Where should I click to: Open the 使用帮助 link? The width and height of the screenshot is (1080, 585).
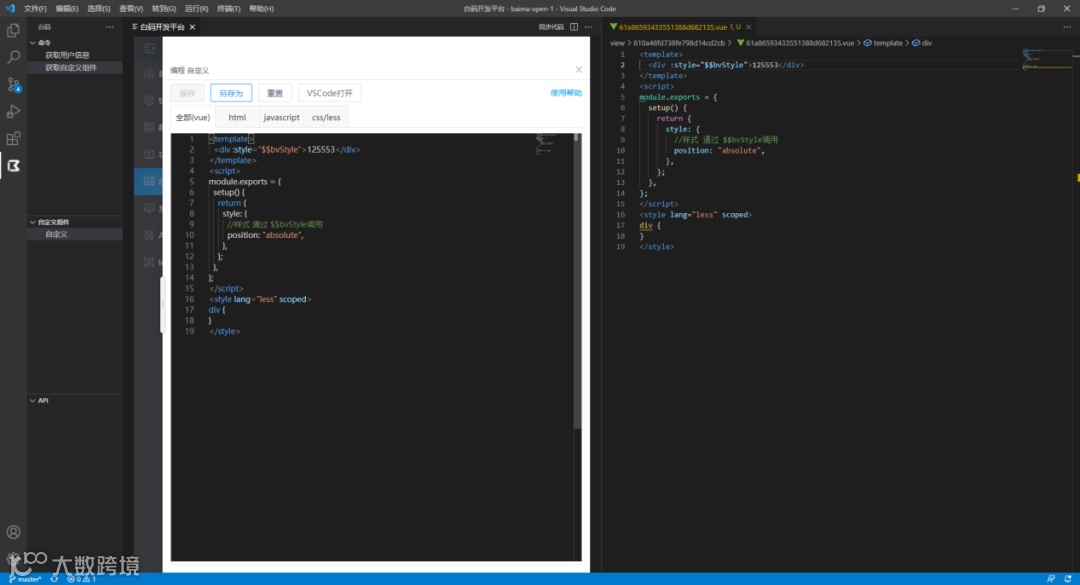565,93
